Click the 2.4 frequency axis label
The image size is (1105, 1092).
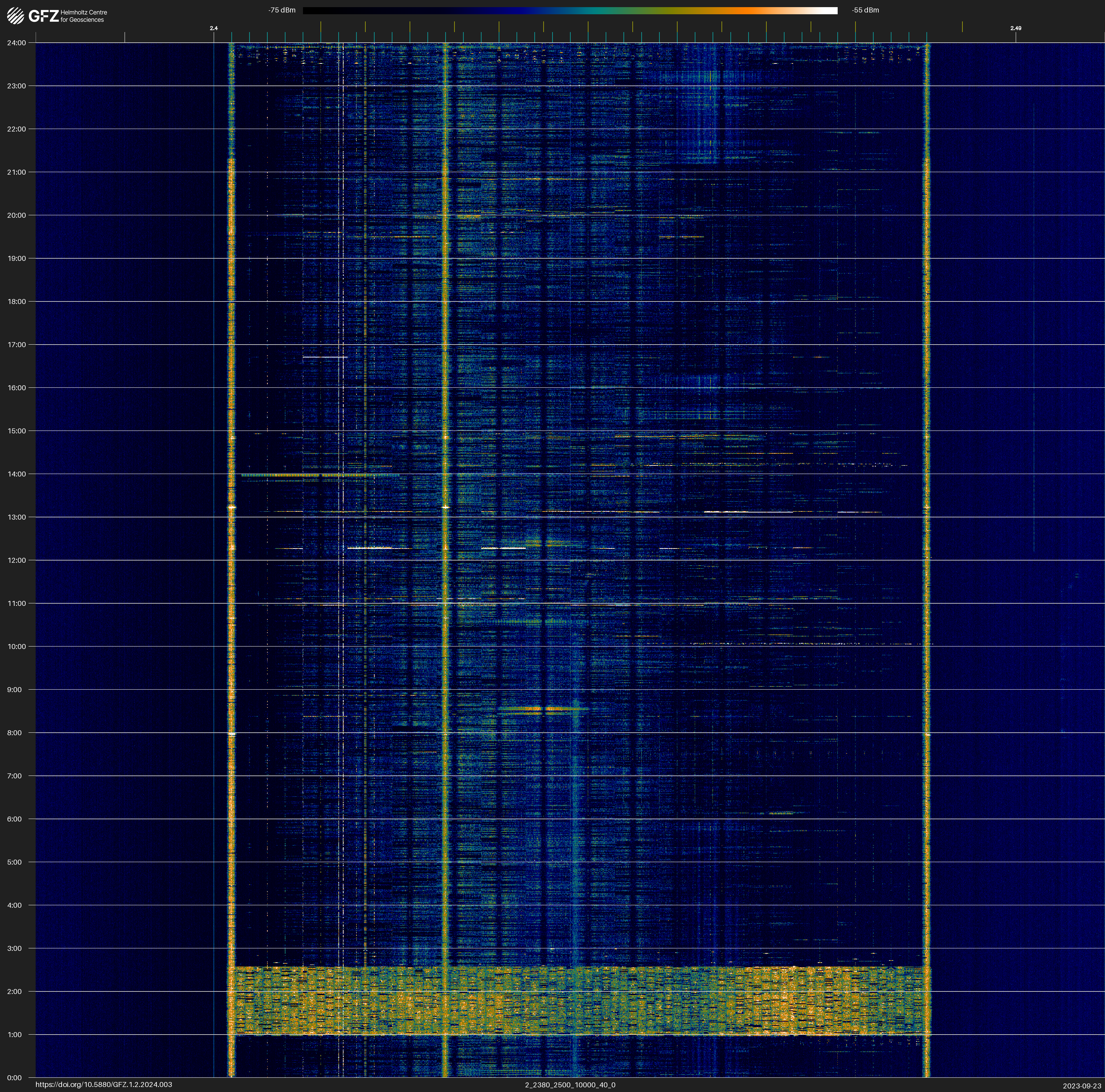(x=213, y=28)
